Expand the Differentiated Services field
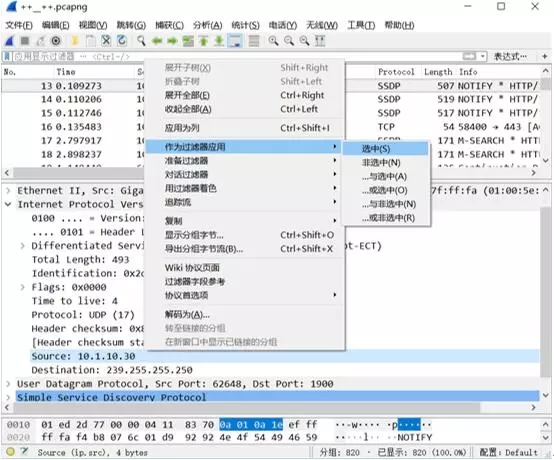Screen dimensions: 554x460 pyautogui.click(x=22, y=246)
